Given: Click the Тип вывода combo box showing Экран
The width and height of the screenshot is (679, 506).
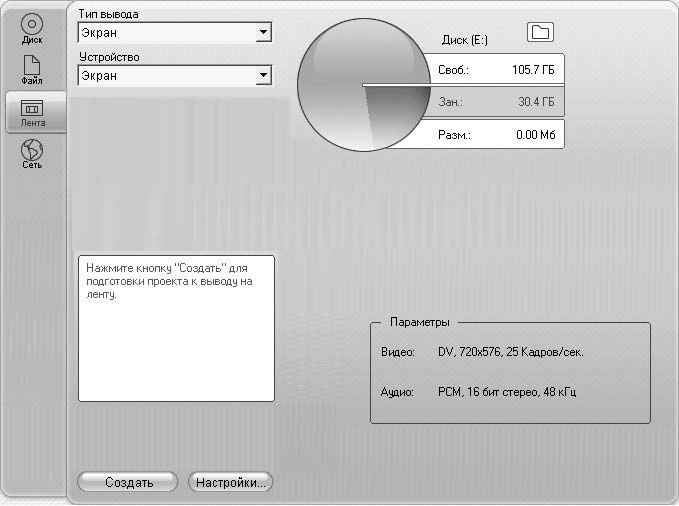Looking at the screenshot, I should [x=166, y=33].
